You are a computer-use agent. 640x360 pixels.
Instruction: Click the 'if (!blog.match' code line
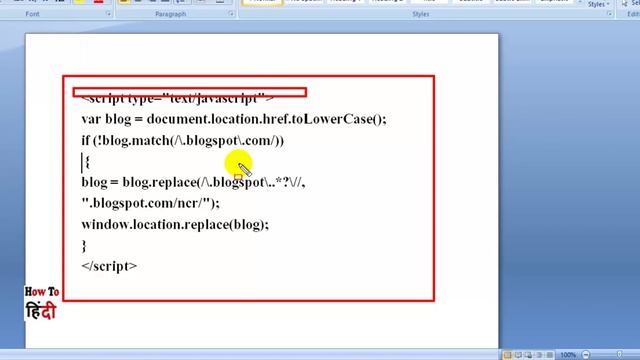[182, 141]
